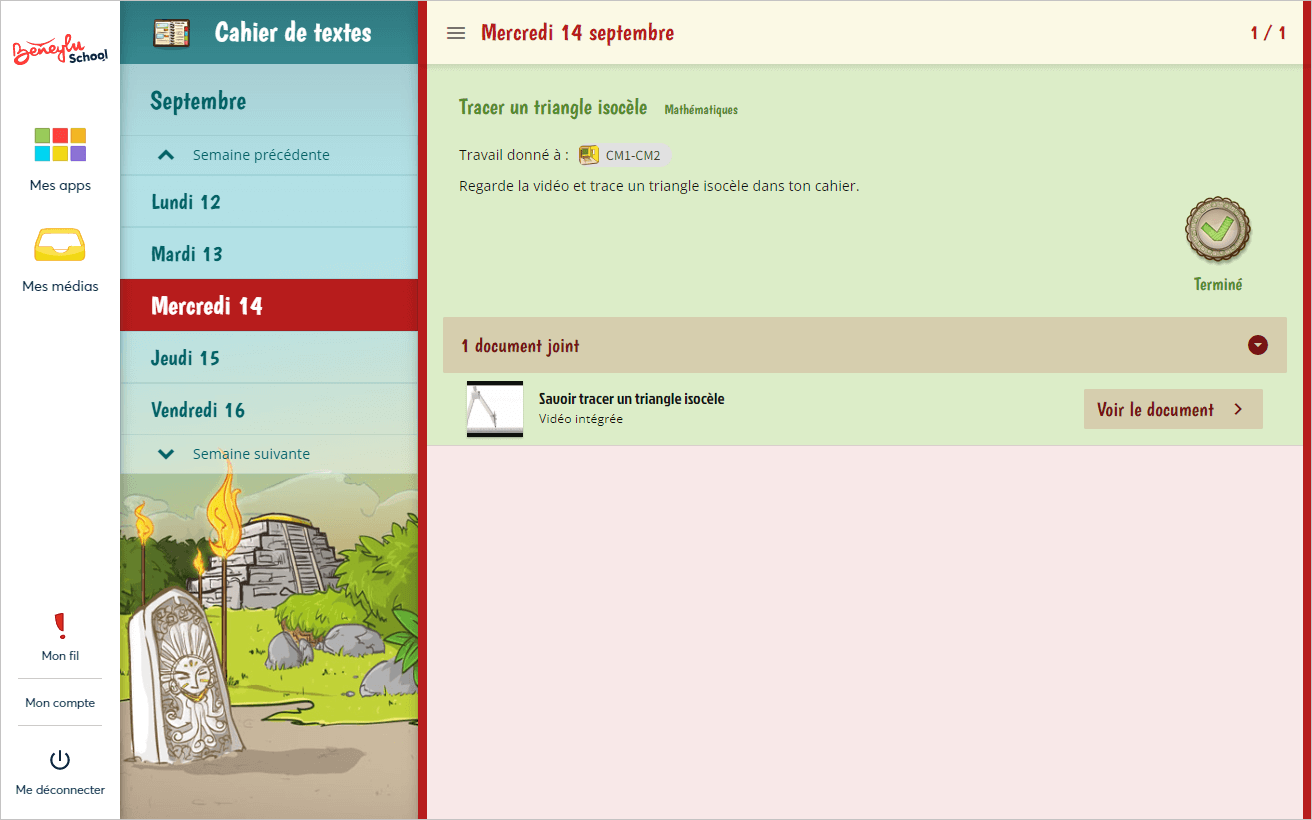Open the Mon compte link
1312x820 pixels.
coord(59,703)
